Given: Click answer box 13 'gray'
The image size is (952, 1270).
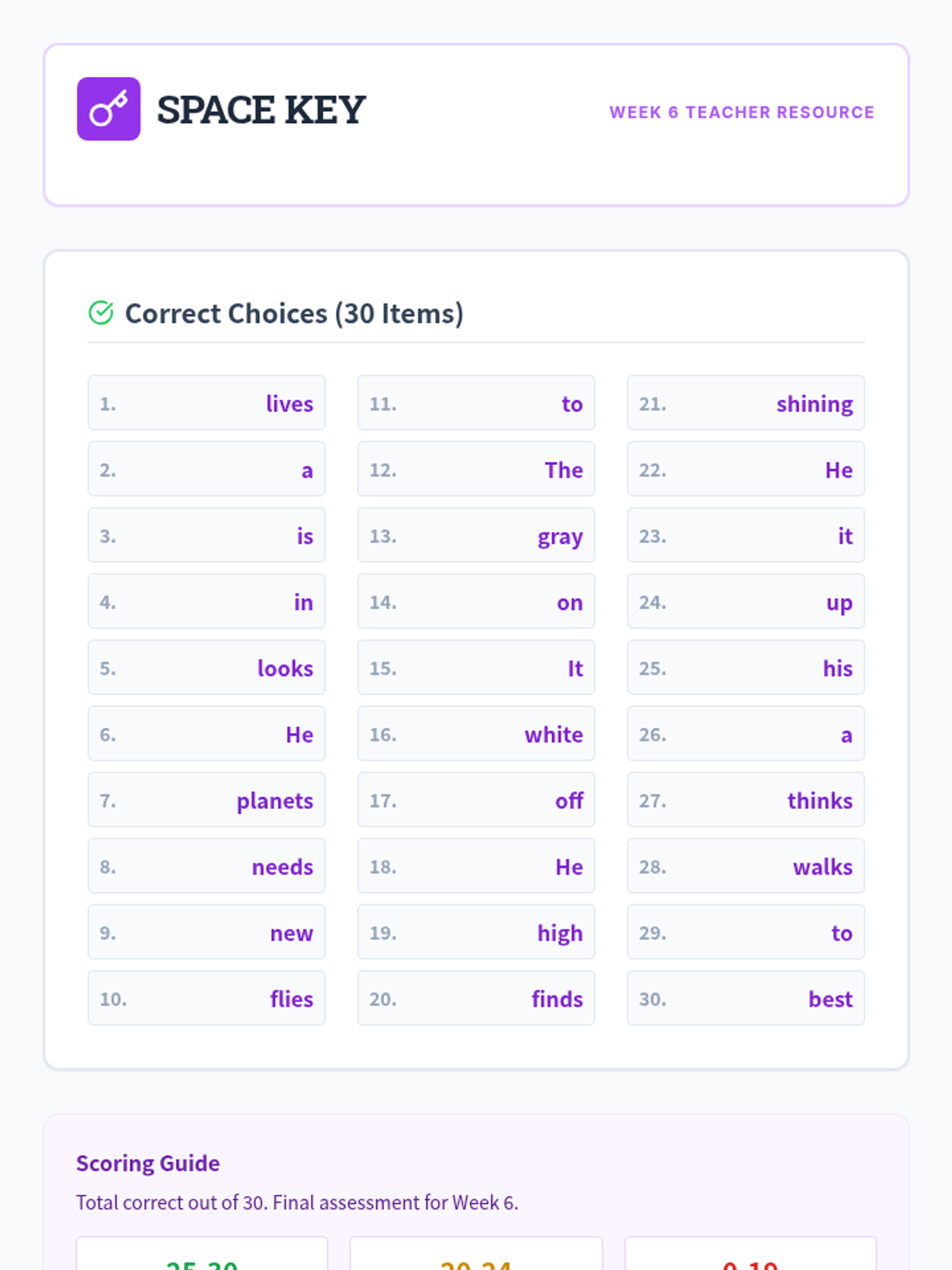Looking at the screenshot, I should coord(476,536).
